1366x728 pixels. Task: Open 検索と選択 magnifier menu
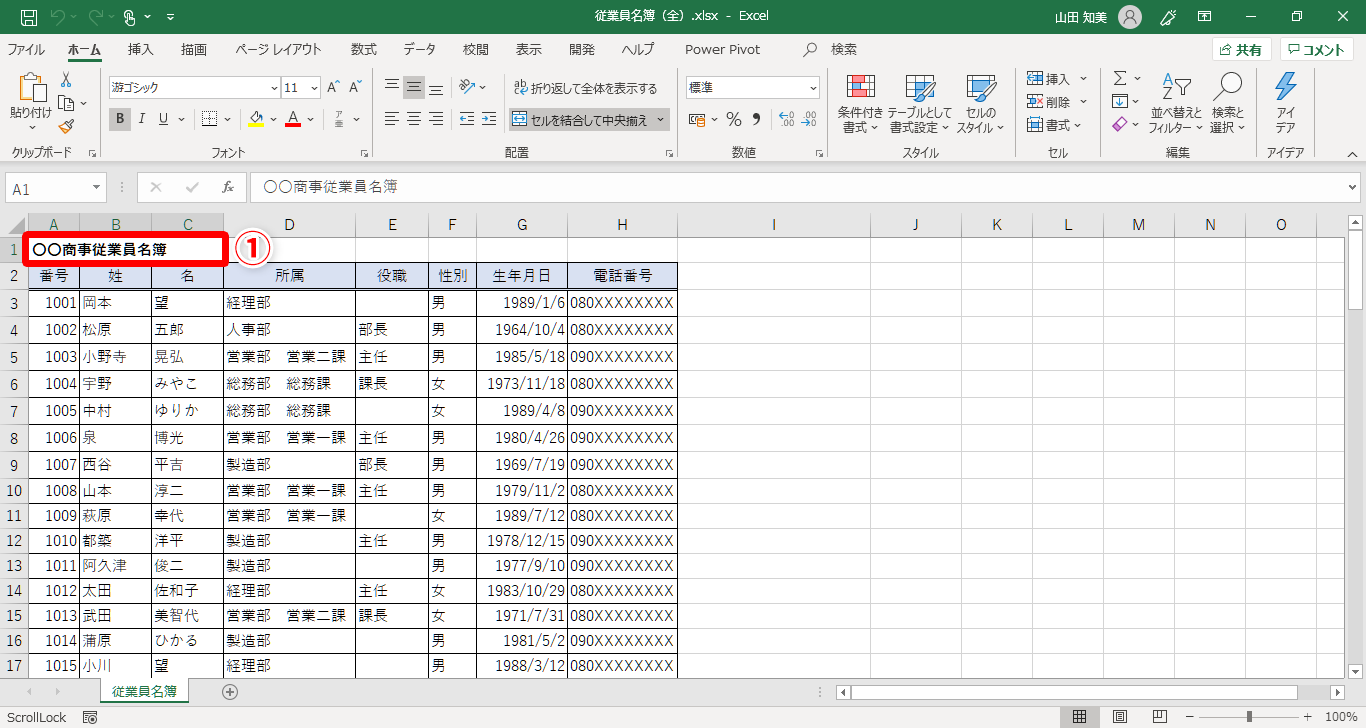[1227, 104]
